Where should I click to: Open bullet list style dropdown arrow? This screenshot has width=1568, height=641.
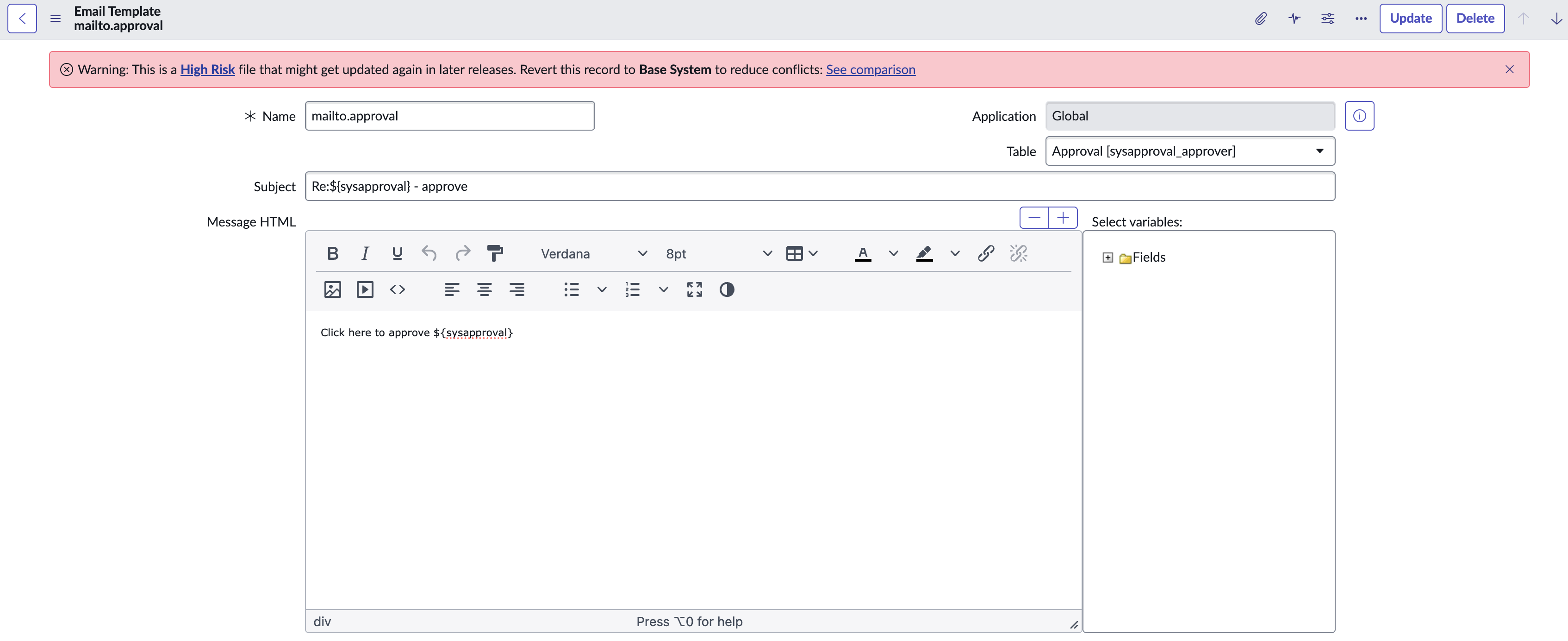coord(601,289)
